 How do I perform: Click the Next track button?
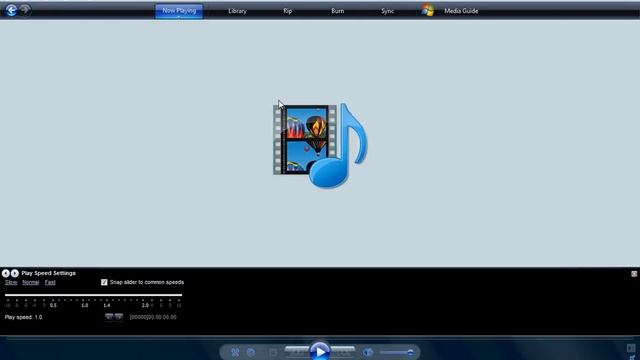343,351
